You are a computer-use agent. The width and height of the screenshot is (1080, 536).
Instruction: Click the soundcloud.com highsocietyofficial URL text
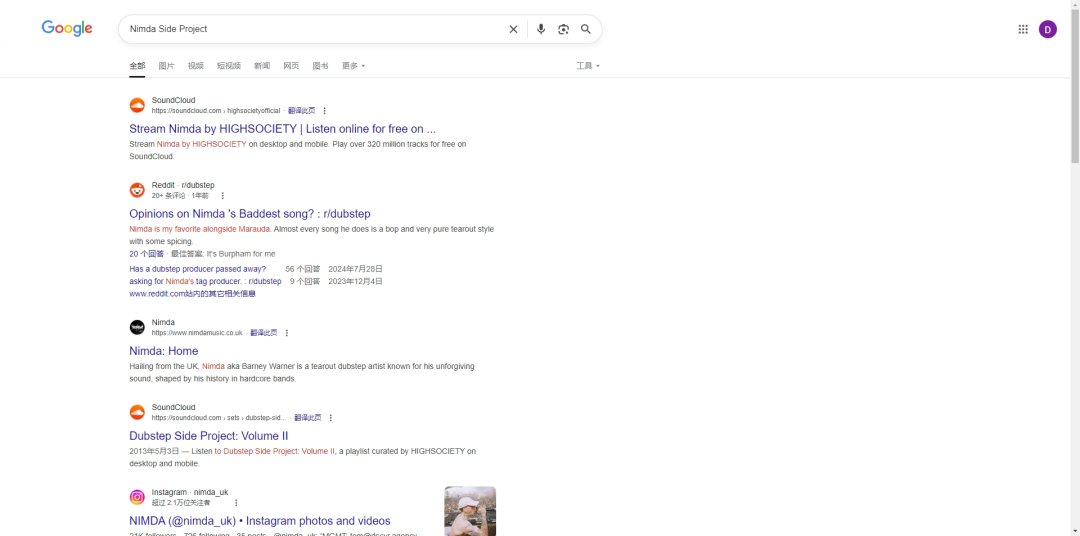click(216, 111)
